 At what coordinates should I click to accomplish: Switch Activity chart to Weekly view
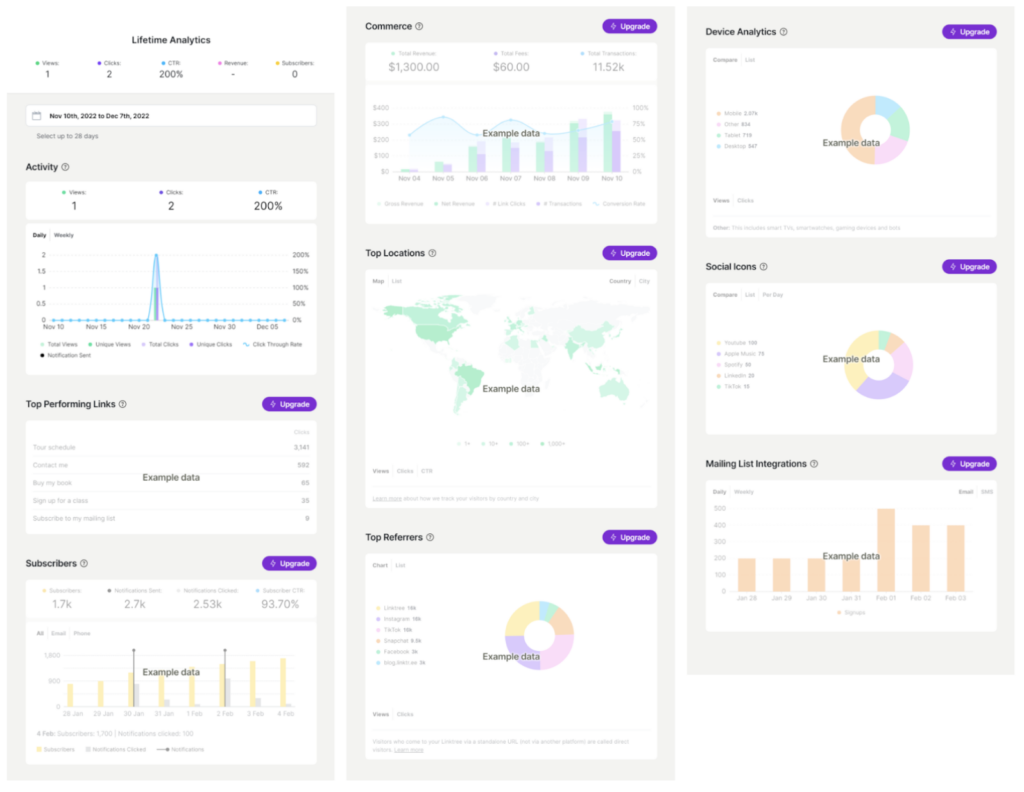(63, 235)
